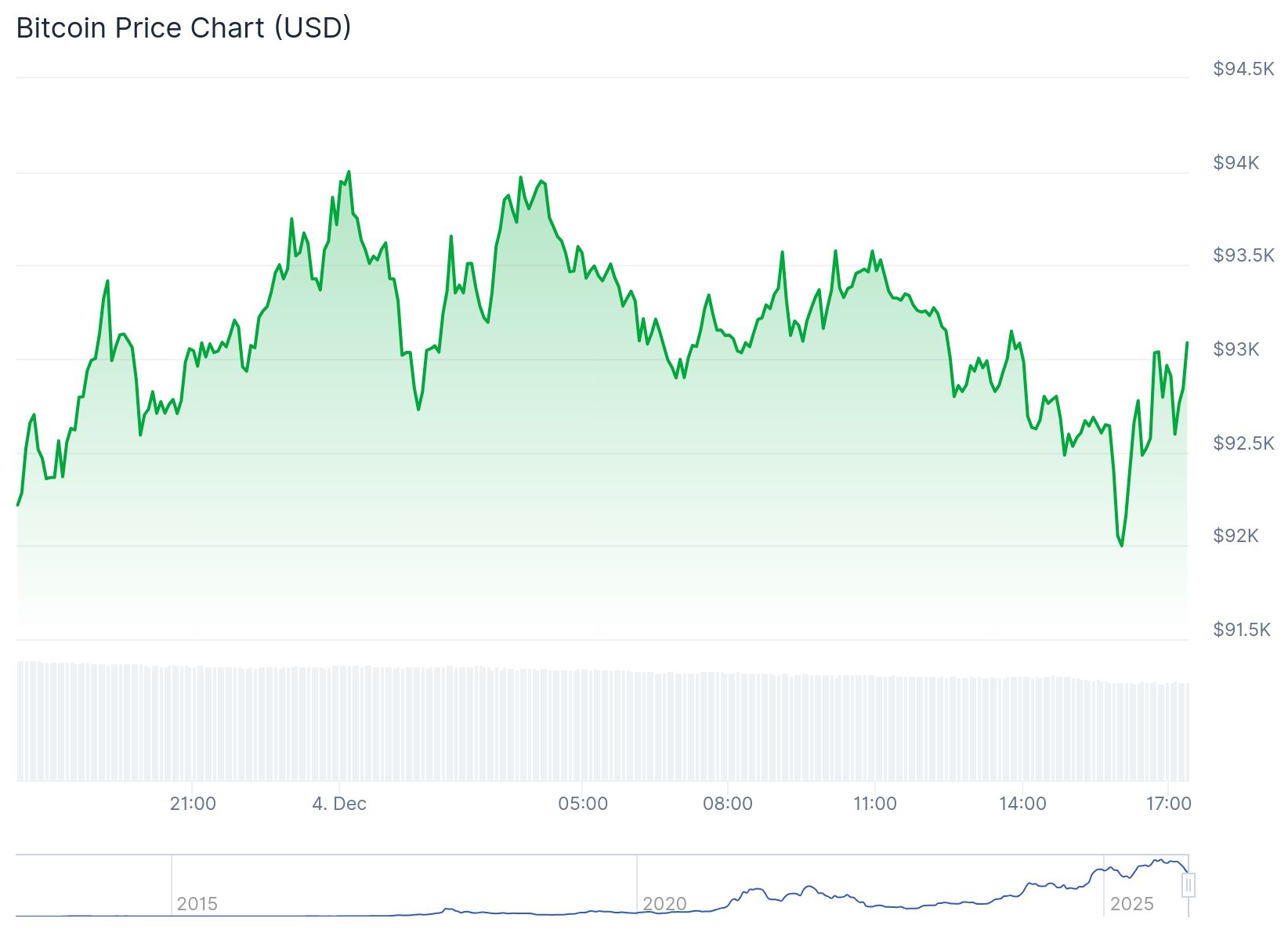Click the 2015 marker in the navigator
Viewport: 1288px width, 940px height.
(197, 904)
